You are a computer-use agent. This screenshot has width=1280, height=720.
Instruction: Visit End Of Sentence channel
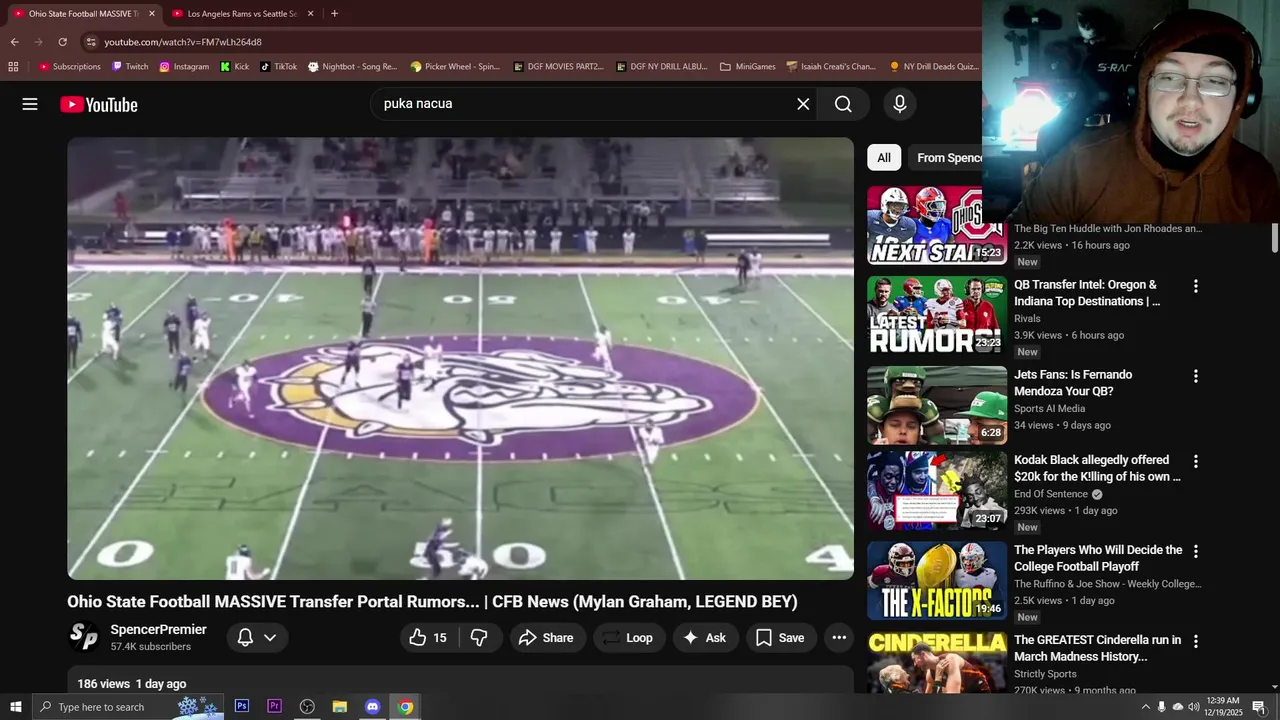click(1051, 494)
